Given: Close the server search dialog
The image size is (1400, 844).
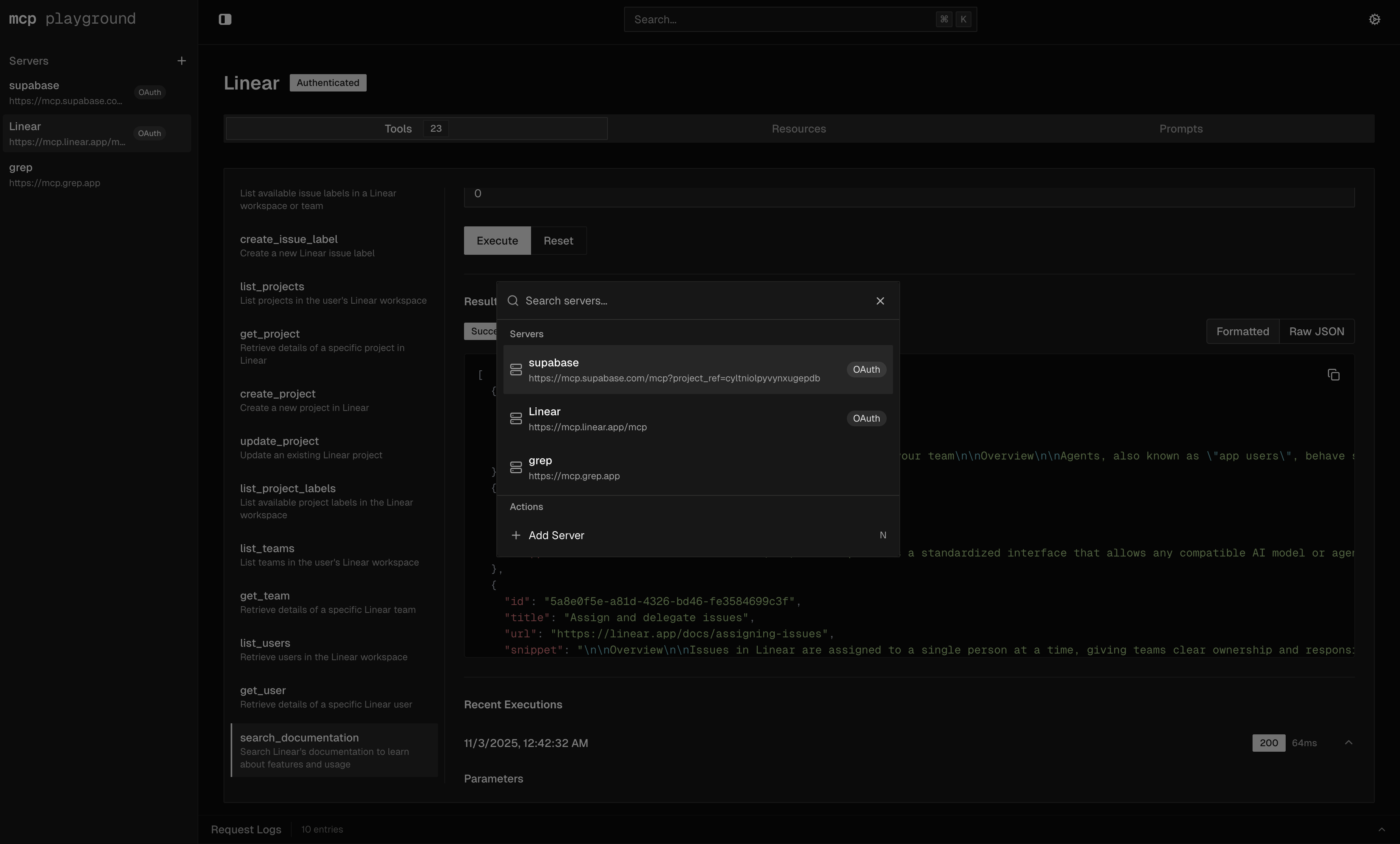Looking at the screenshot, I should tap(880, 301).
